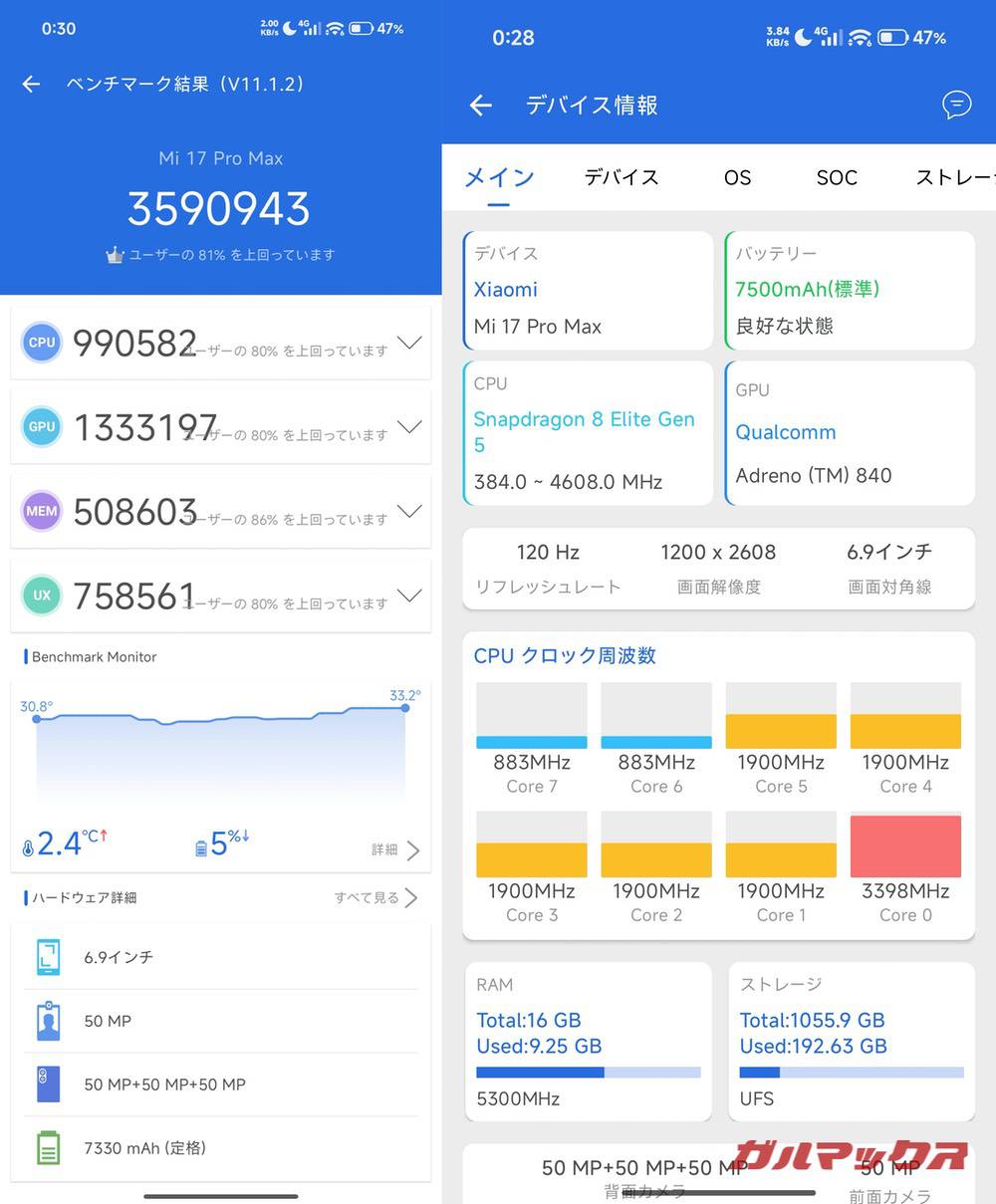
Task: Tap the 33.2° graph end point
Action: pos(405,708)
